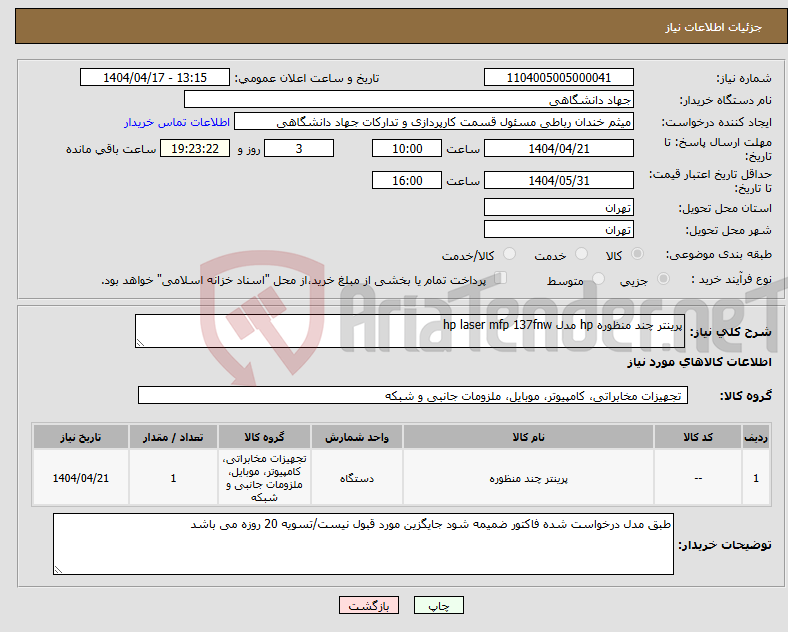The image size is (788, 632).
Task: Click the گروه کالا column header
Action: pos(264,437)
